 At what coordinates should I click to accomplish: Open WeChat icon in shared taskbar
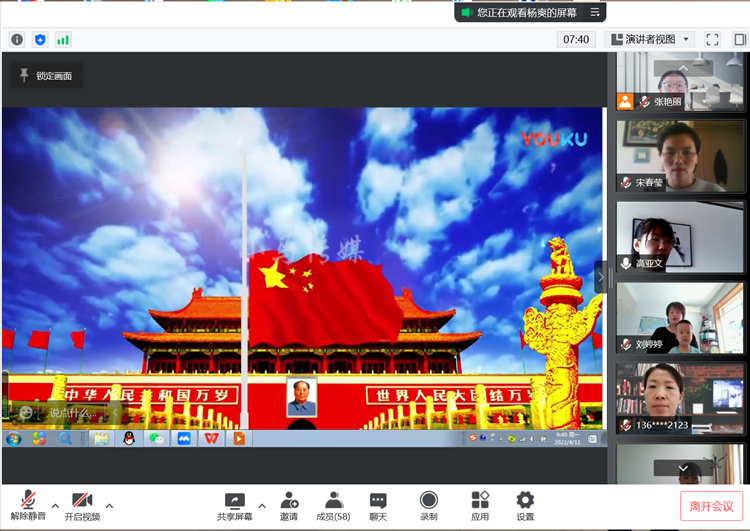[156, 438]
